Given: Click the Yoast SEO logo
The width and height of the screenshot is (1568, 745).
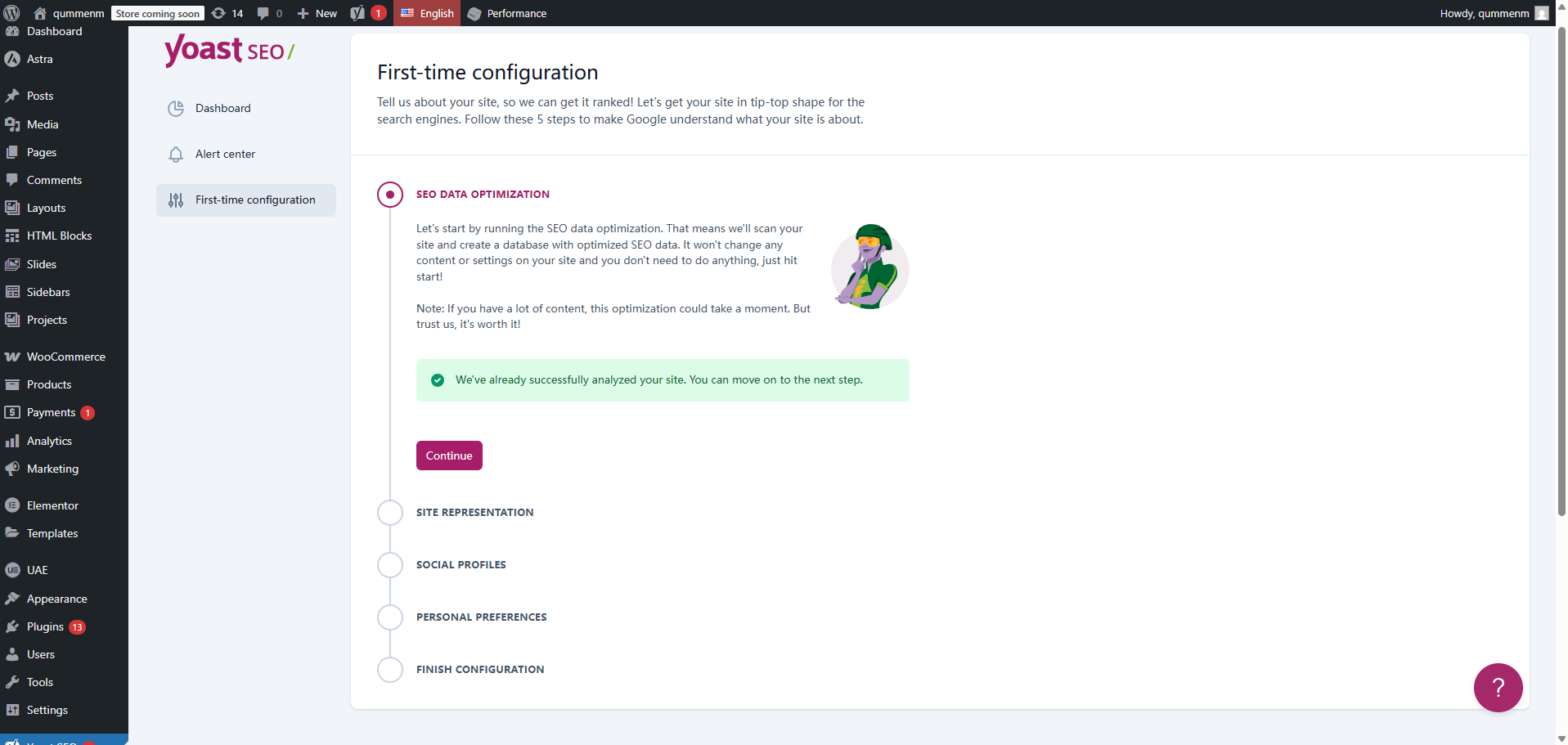Looking at the screenshot, I should (229, 51).
